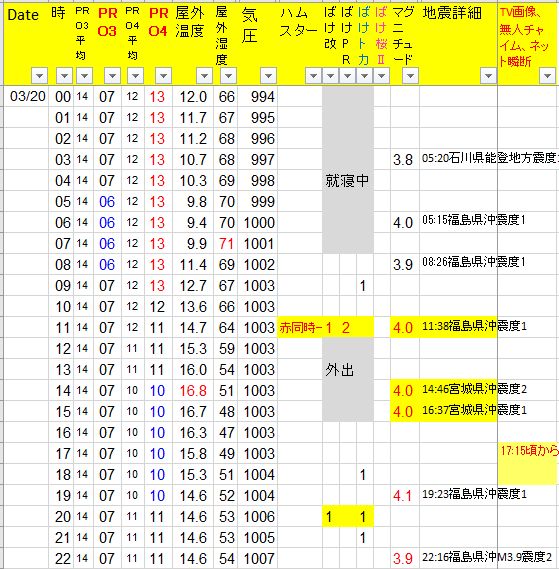Select the pressure 1000 cell
The height and width of the screenshot is (569, 559).
[x=259, y=223]
